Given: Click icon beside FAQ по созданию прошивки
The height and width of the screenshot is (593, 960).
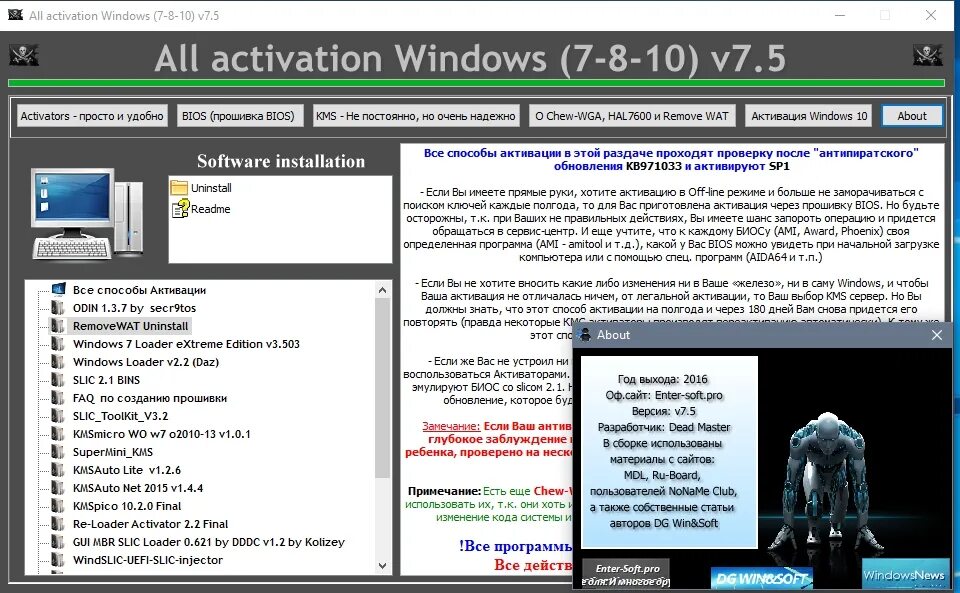Looking at the screenshot, I should [x=58, y=398].
